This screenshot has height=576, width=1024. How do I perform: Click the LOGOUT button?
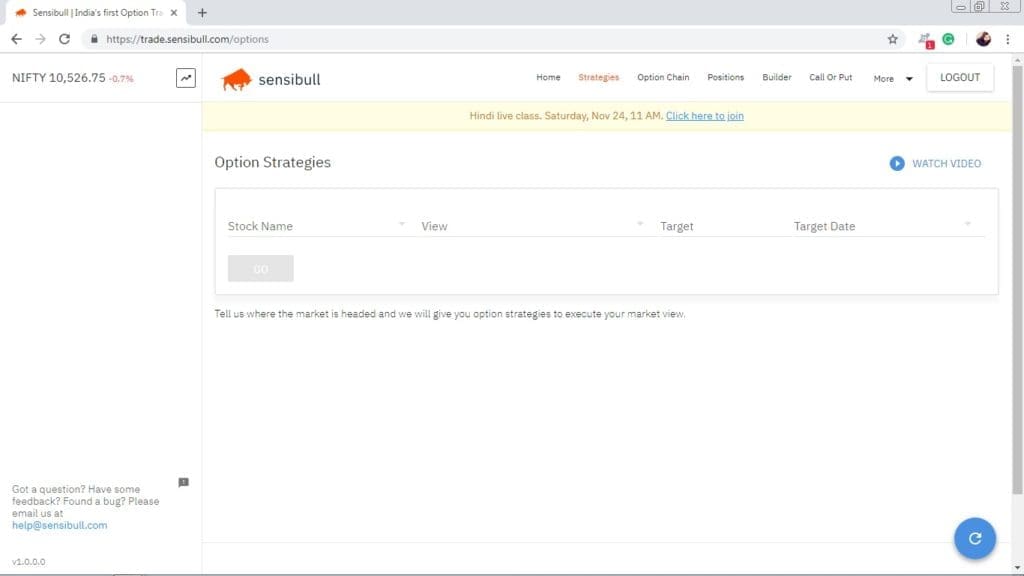pos(960,78)
